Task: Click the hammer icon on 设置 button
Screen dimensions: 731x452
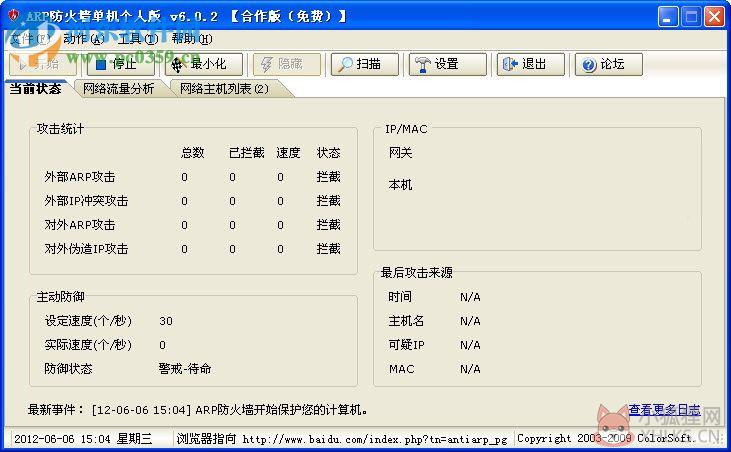Action: pyautogui.click(x=423, y=64)
